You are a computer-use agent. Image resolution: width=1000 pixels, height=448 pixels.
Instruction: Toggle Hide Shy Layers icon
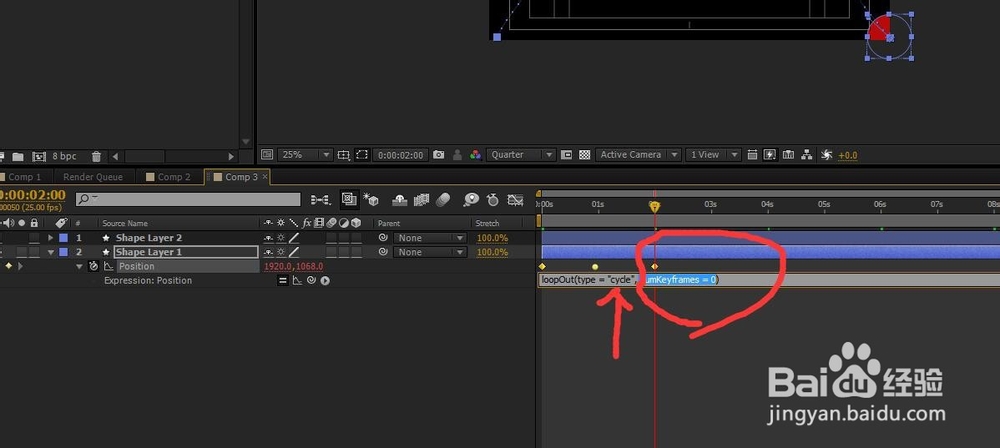[x=399, y=200]
